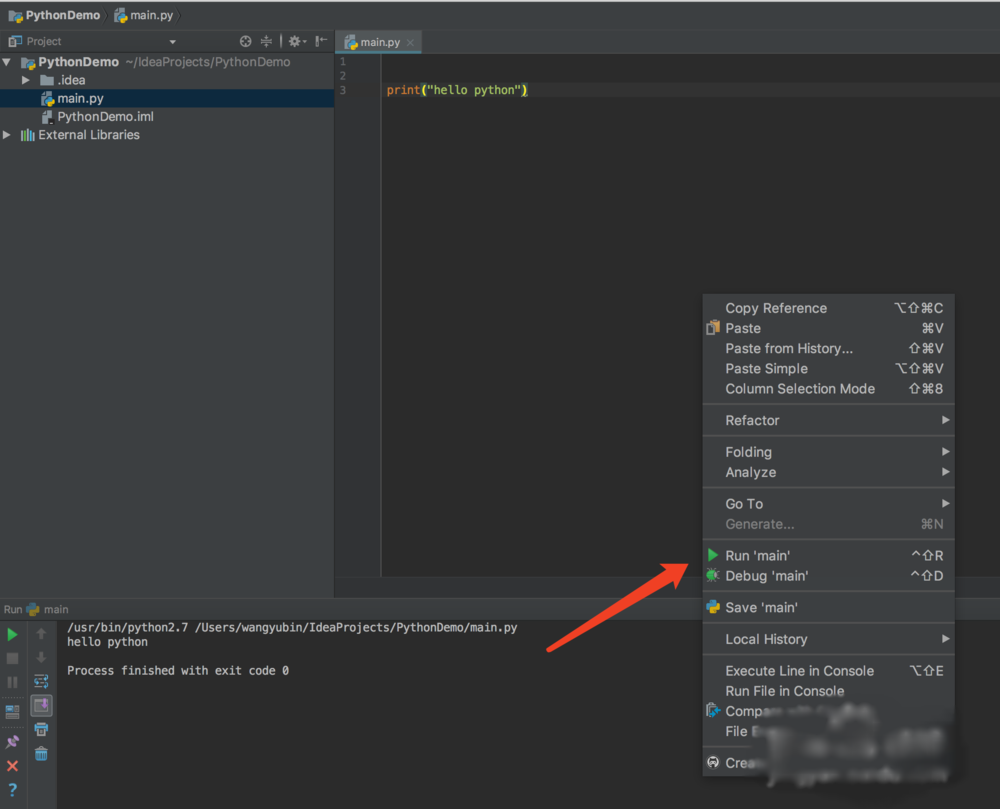Open Run window help with question mark icon
This screenshot has height=809, width=1000.
(13, 790)
